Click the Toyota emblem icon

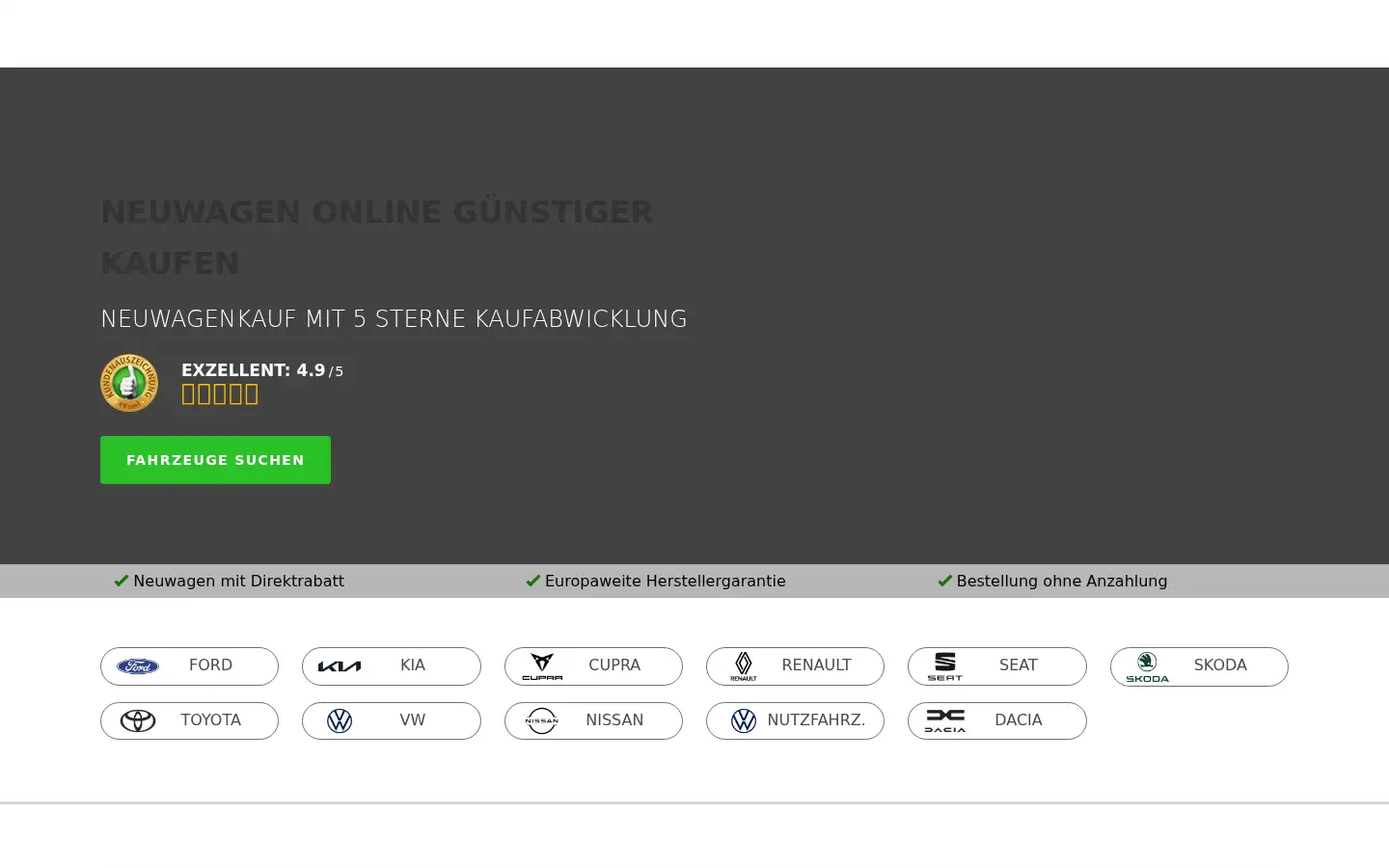click(x=138, y=720)
